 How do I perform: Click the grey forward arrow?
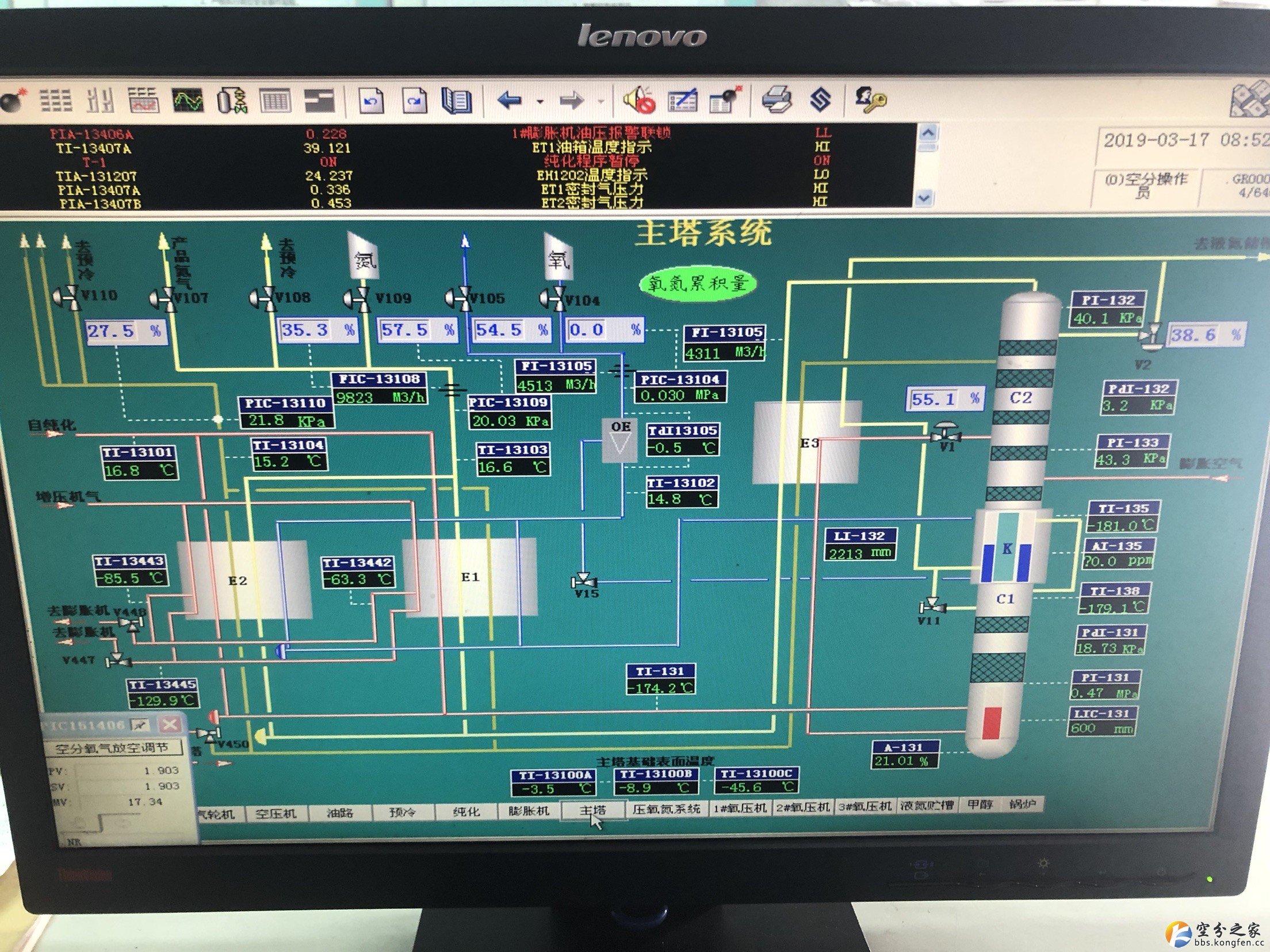click(572, 102)
